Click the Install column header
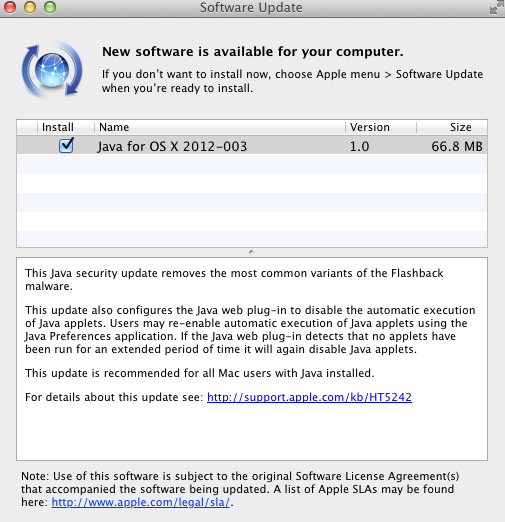 tap(66, 127)
